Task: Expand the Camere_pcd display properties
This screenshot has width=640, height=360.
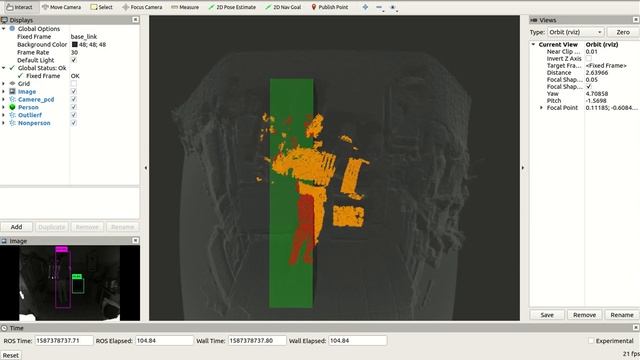Action: (x=4, y=99)
